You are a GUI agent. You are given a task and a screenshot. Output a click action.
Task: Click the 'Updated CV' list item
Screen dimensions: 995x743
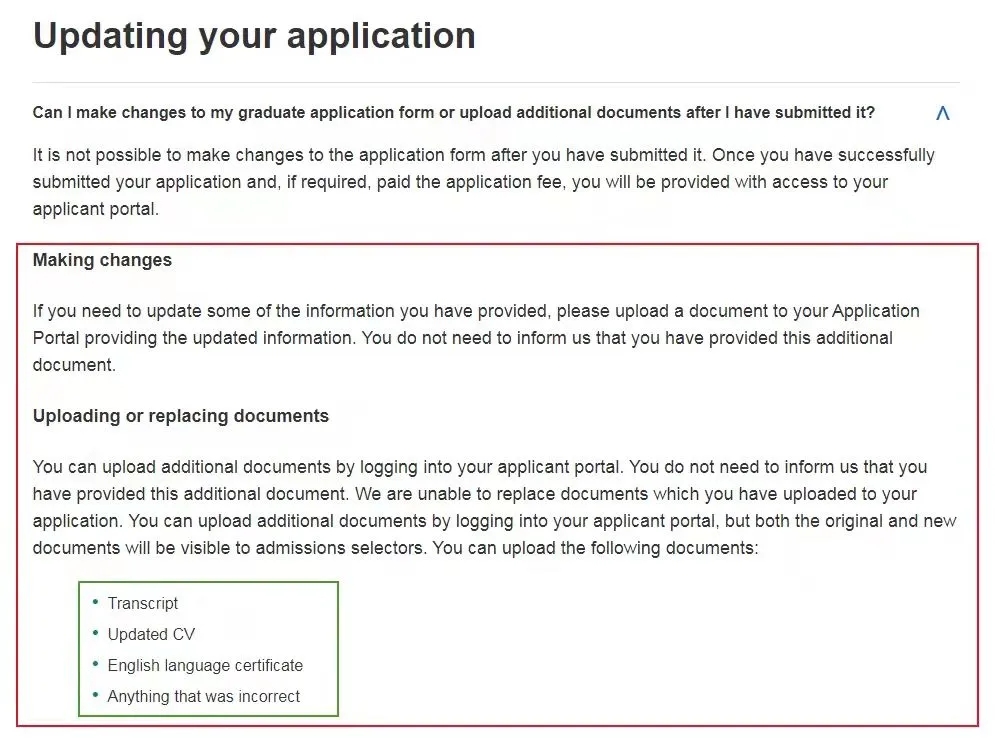pyautogui.click(x=151, y=635)
